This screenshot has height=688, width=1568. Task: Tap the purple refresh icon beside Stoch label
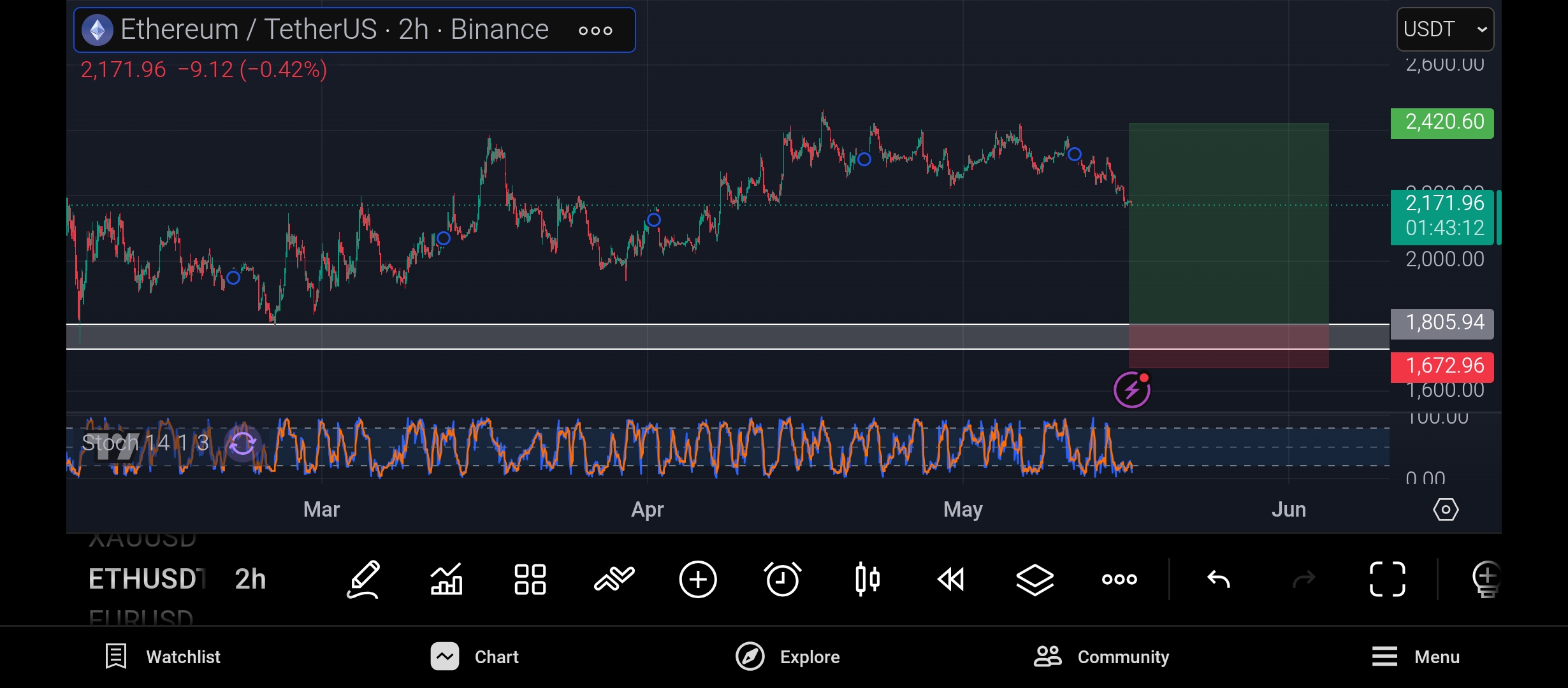coord(242,443)
